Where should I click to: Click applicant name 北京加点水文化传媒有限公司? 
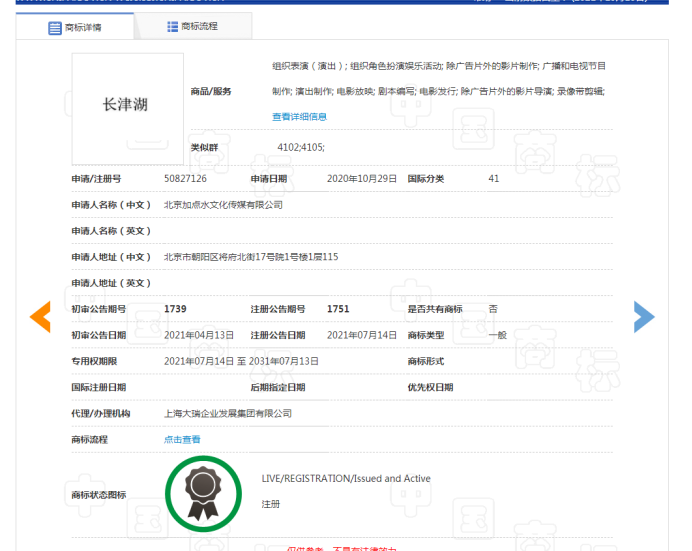click(x=223, y=205)
